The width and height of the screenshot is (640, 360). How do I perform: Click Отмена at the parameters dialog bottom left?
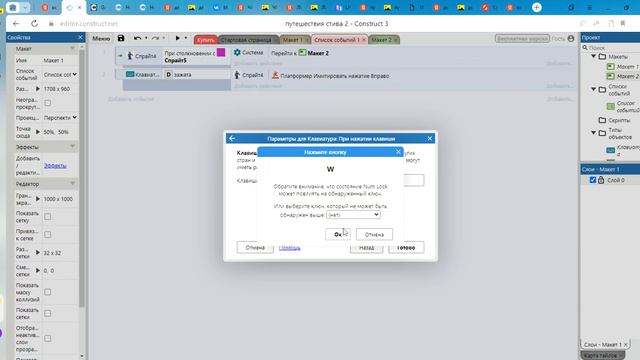pyautogui.click(x=255, y=248)
